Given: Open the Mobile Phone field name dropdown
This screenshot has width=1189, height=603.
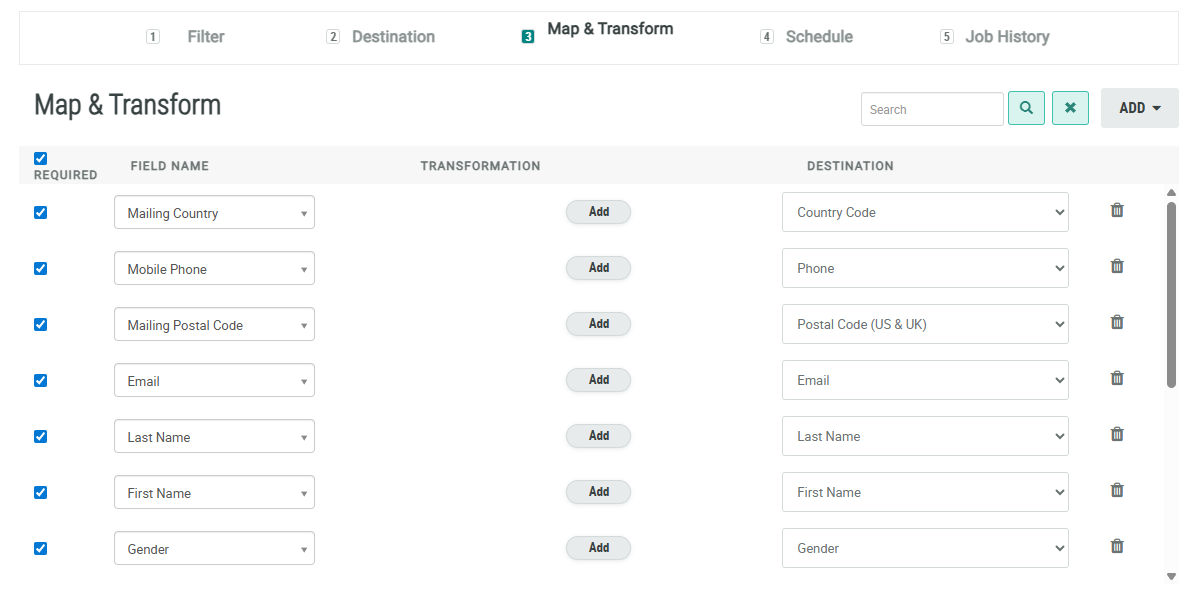Looking at the screenshot, I should (x=214, y=268).
